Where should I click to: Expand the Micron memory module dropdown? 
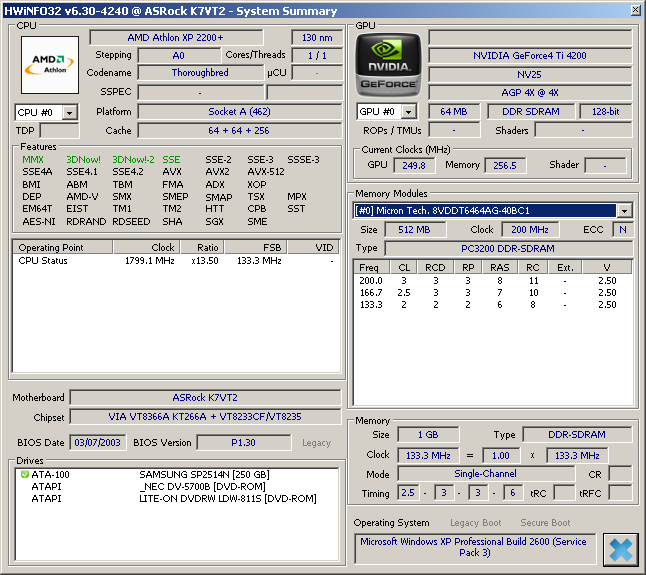pyautogui.click(x=624, y=211)
